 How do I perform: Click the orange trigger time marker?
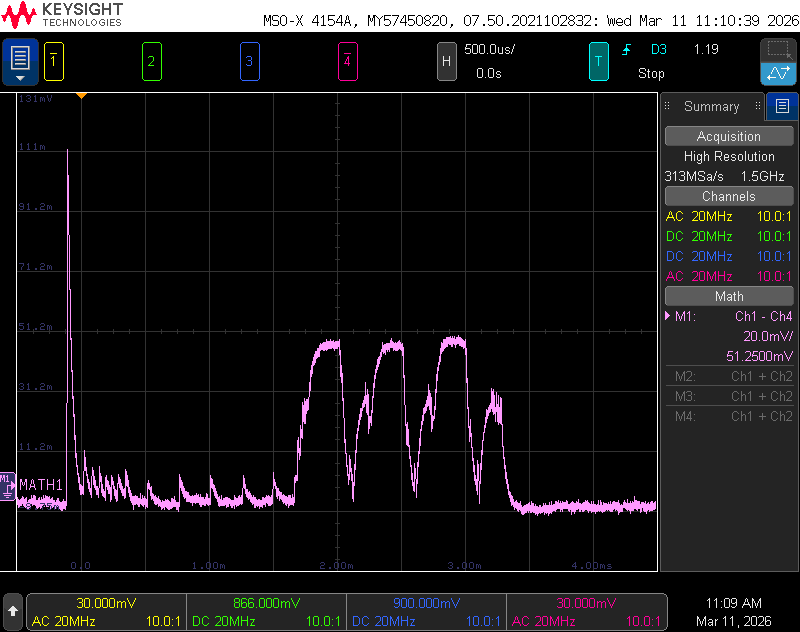(x=81, y=96)
